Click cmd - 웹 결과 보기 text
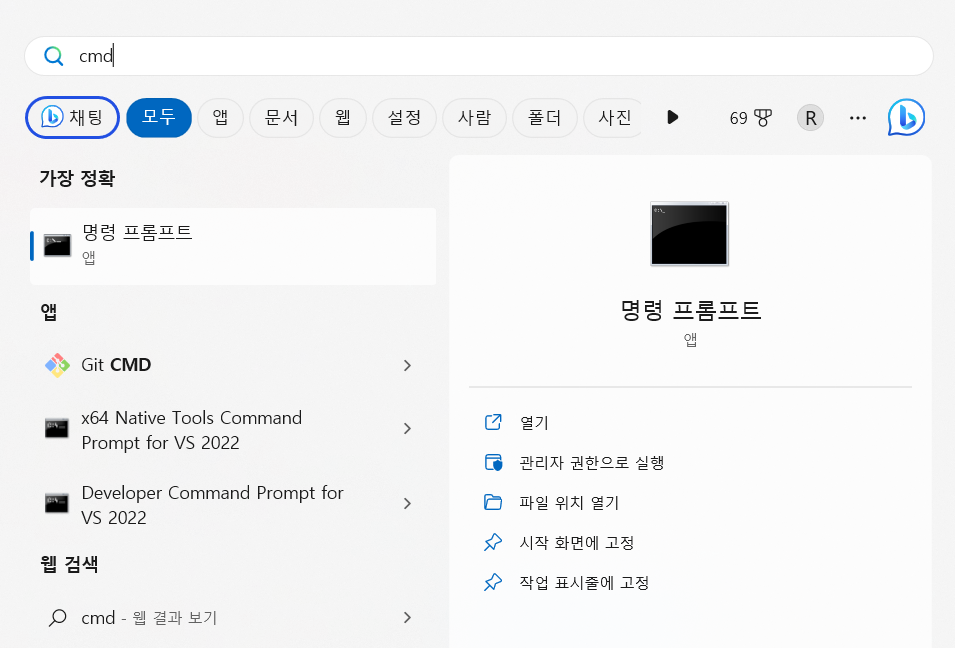 pos(149,618)
